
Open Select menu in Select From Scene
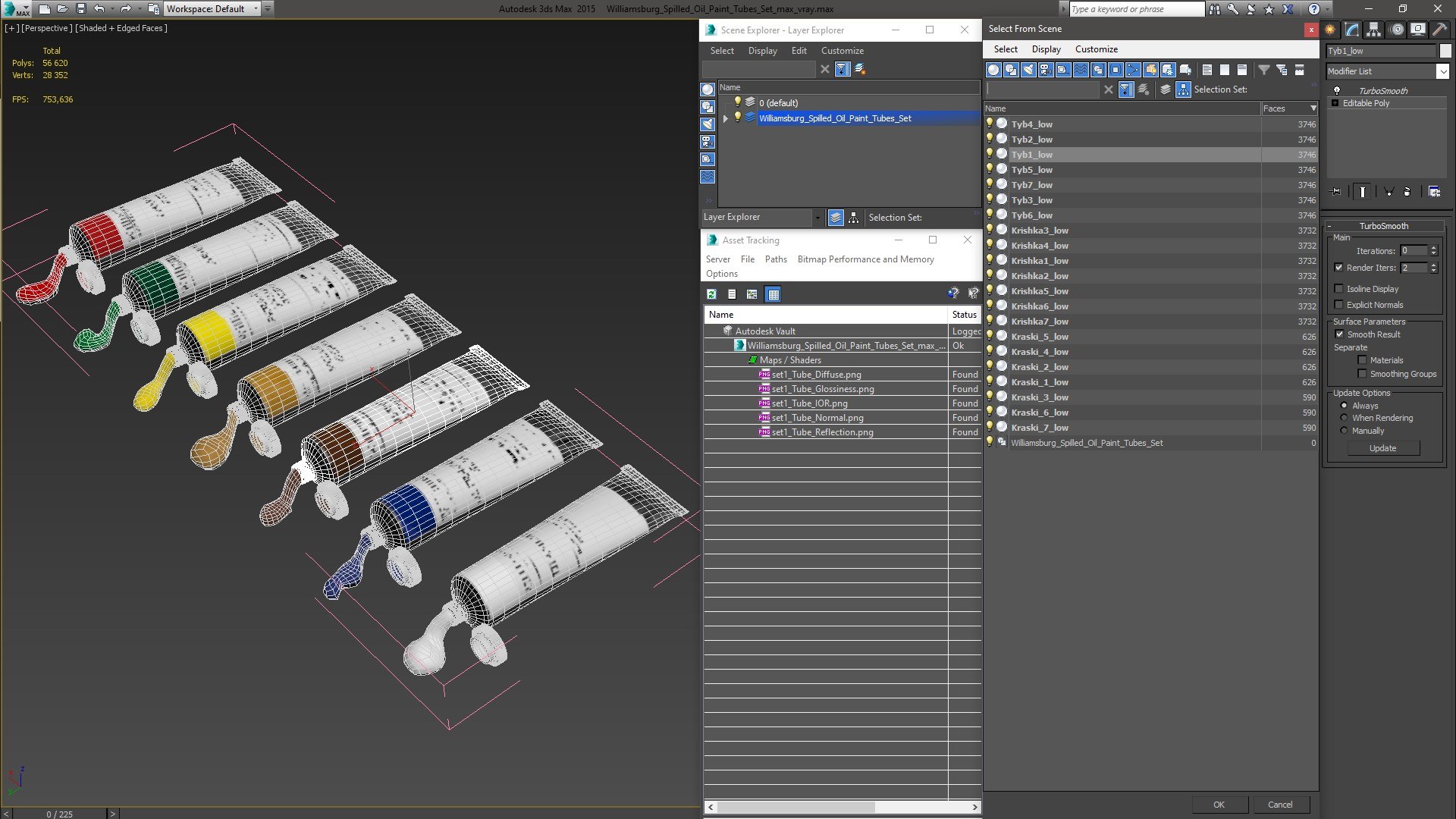[1006, 49]
